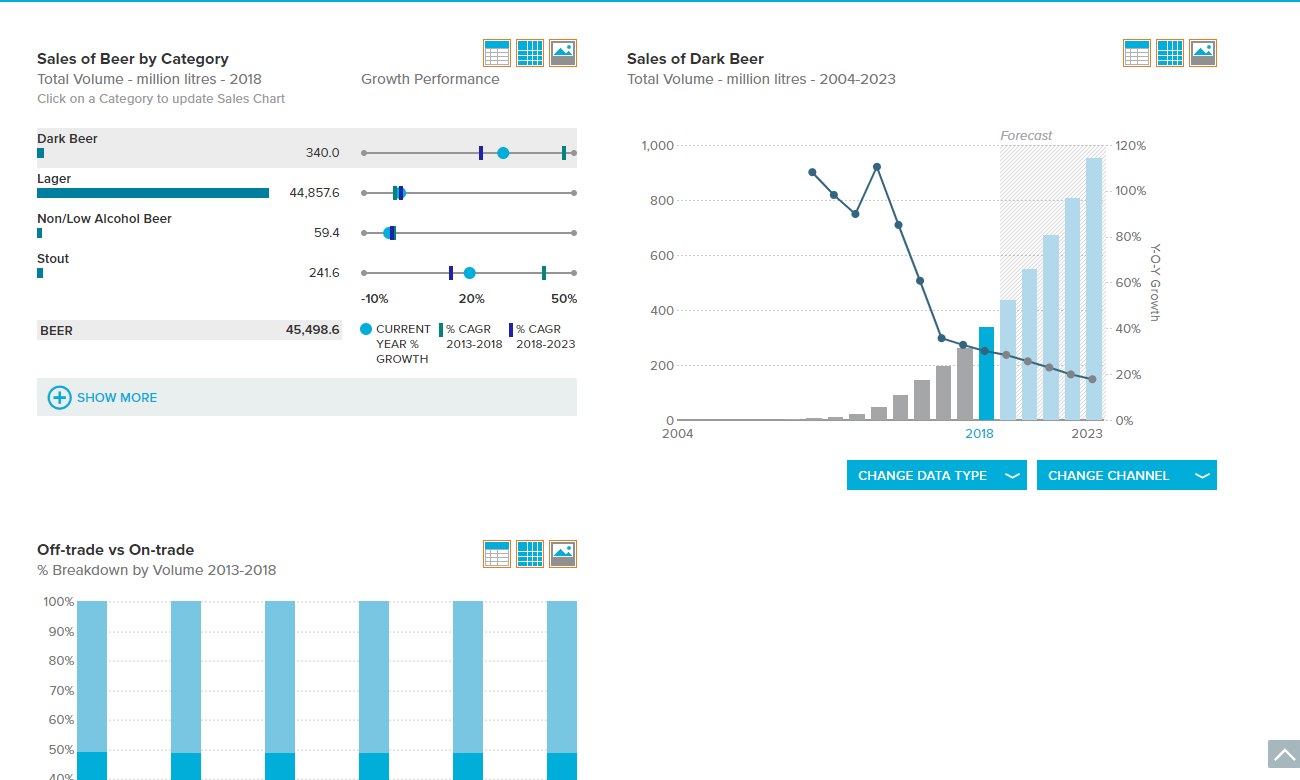This screenshot has width=1300, height=780.
Task: Open image export icon for Sales of Beer by Category
Action: click(563, 53)
